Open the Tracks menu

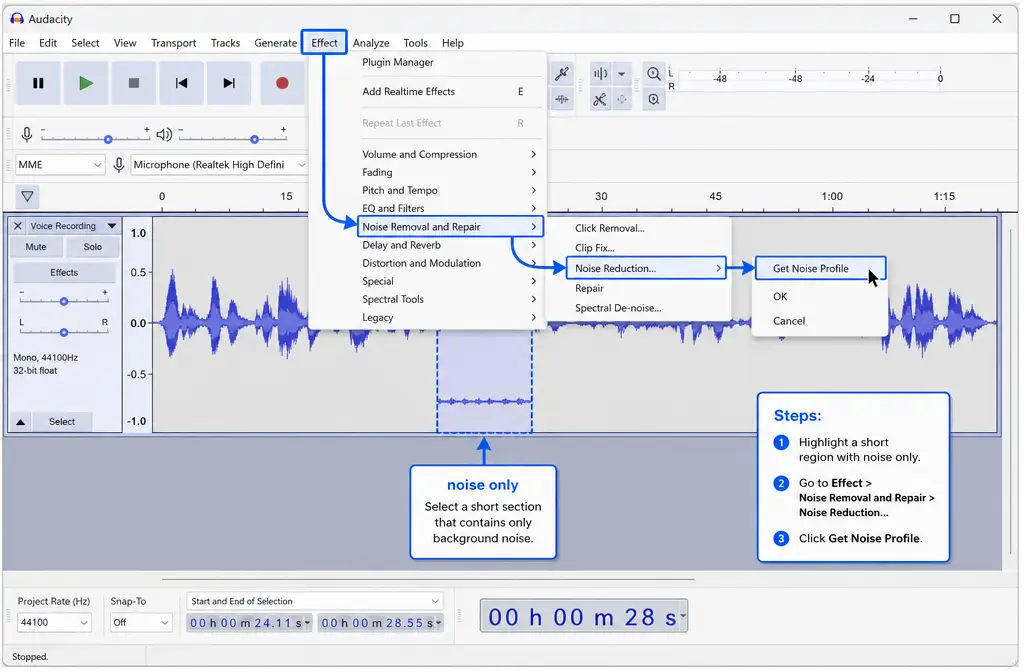click(225, 43)
